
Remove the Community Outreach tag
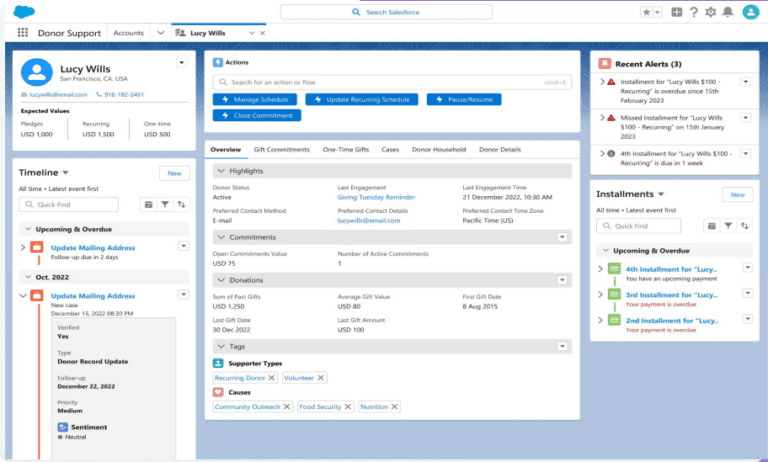[x=287, y=407]
